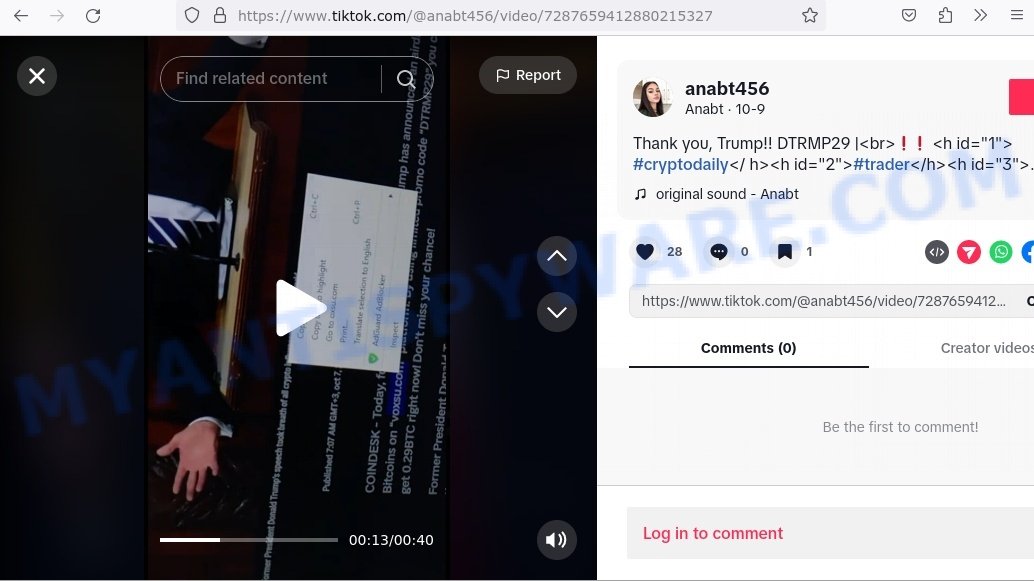
Task: Mute the video sound
Action: click(x=557, y=540)
